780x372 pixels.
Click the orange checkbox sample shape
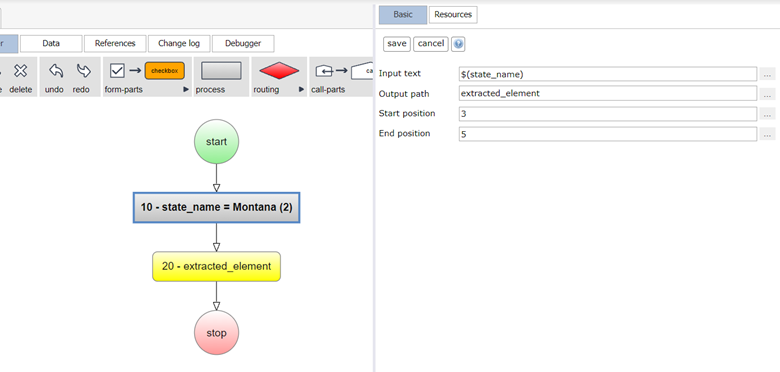(165, 71)
